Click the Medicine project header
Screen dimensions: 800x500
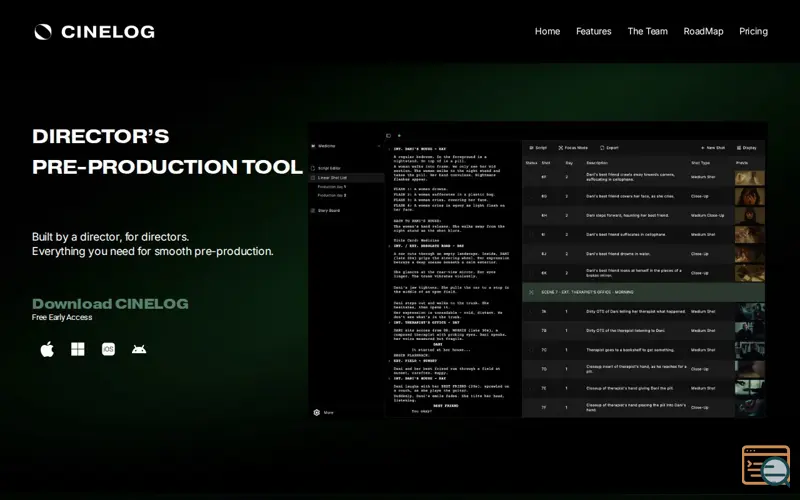click(x=327, y=146)
